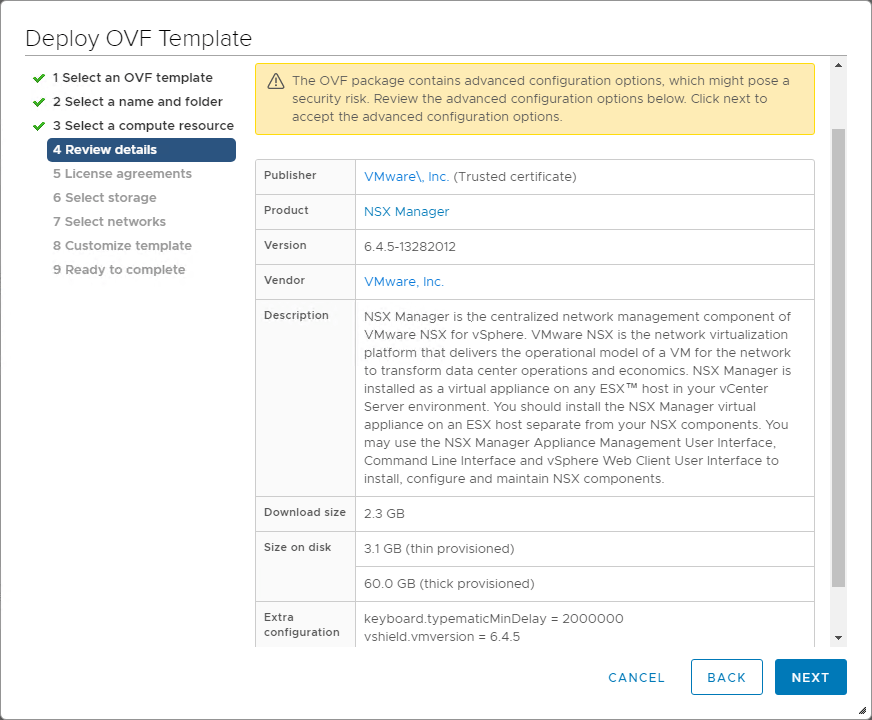
Task: Click the NSX Manager description paragraph
Action: coord(577,398)
